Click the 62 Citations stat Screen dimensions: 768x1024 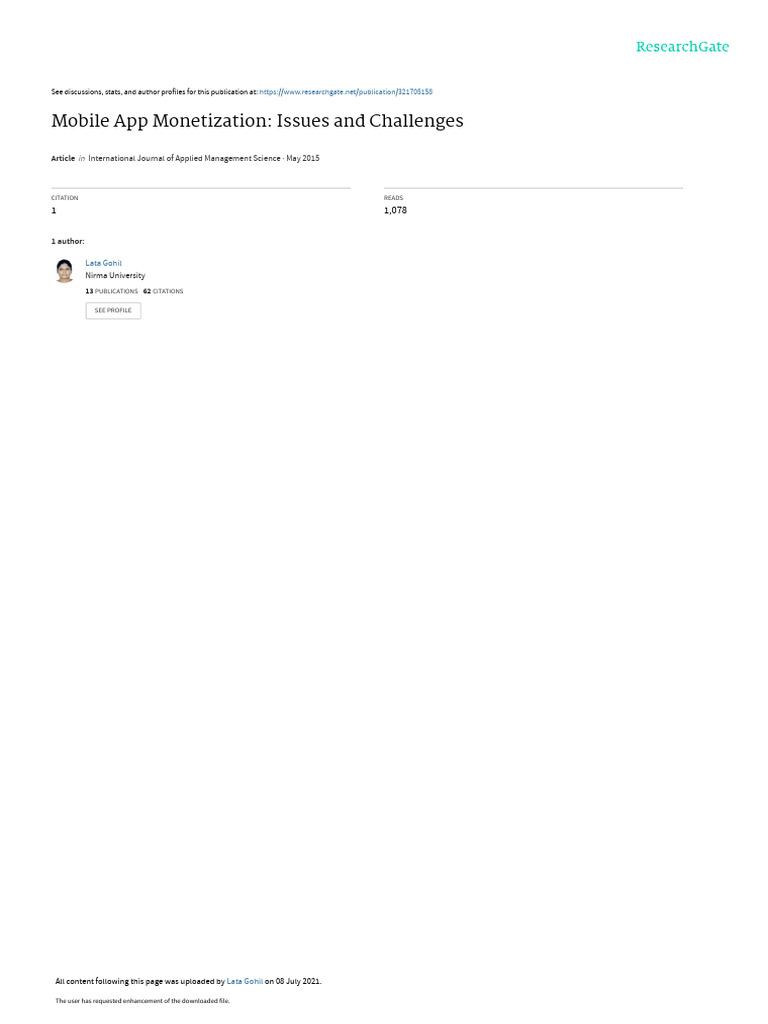[163, 291]
